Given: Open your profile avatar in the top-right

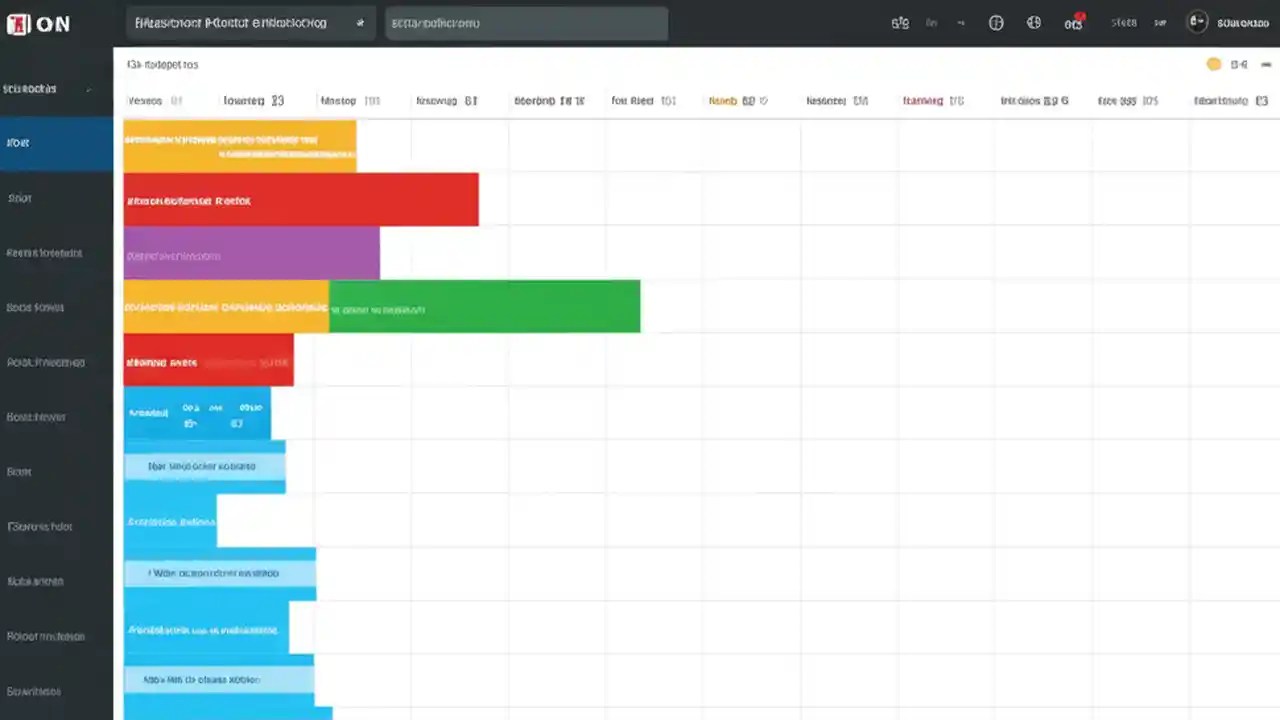Looking at the screenshot, I should pos(1197,23).
